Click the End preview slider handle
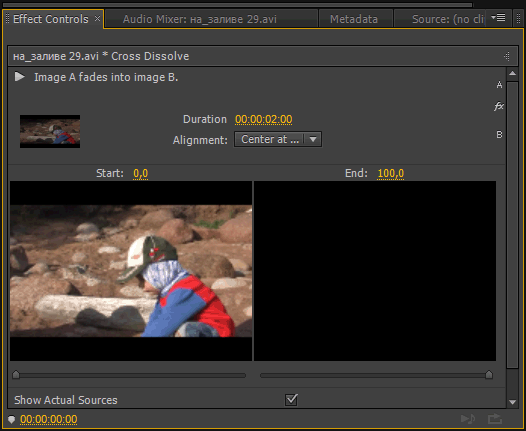Viewport: 526px width, 431px height. pos(489,374)
